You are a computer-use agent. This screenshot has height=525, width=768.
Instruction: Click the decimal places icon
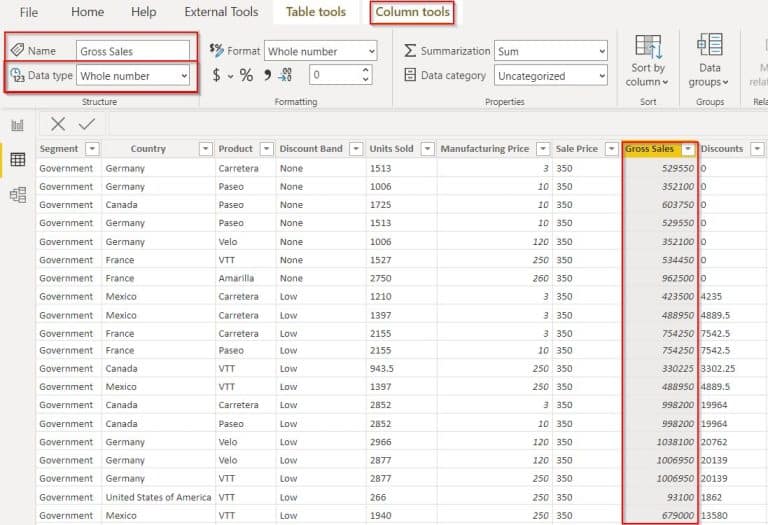tap(285, 75)
